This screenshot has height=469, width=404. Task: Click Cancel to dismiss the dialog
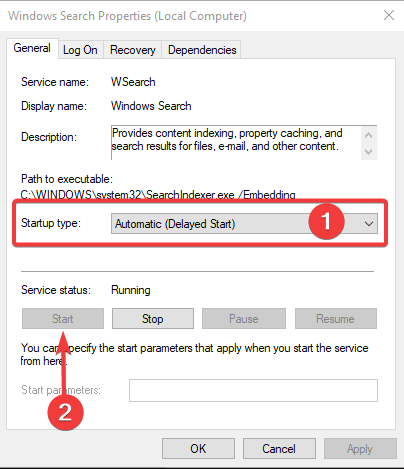tap(279, 449)
